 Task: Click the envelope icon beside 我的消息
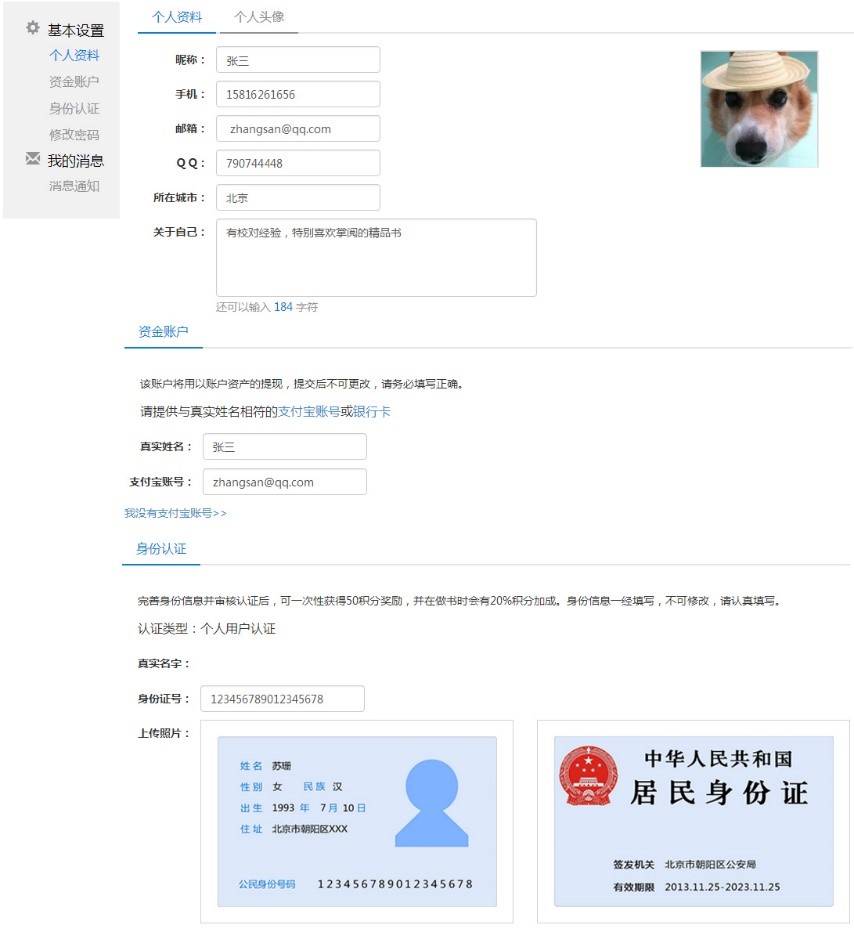tap(33, 159)
